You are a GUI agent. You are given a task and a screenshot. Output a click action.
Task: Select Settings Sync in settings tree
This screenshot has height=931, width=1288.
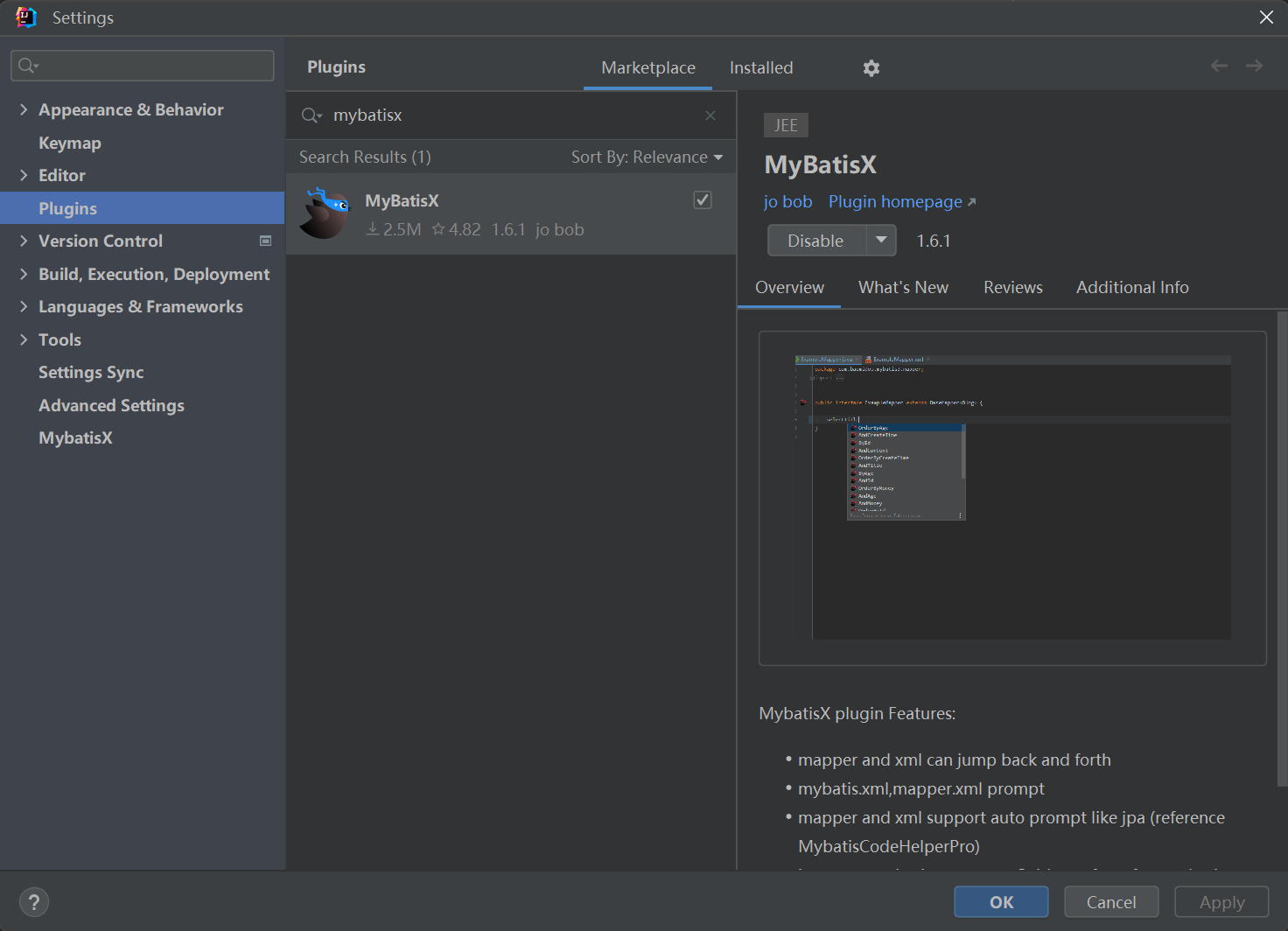(91, 372)
